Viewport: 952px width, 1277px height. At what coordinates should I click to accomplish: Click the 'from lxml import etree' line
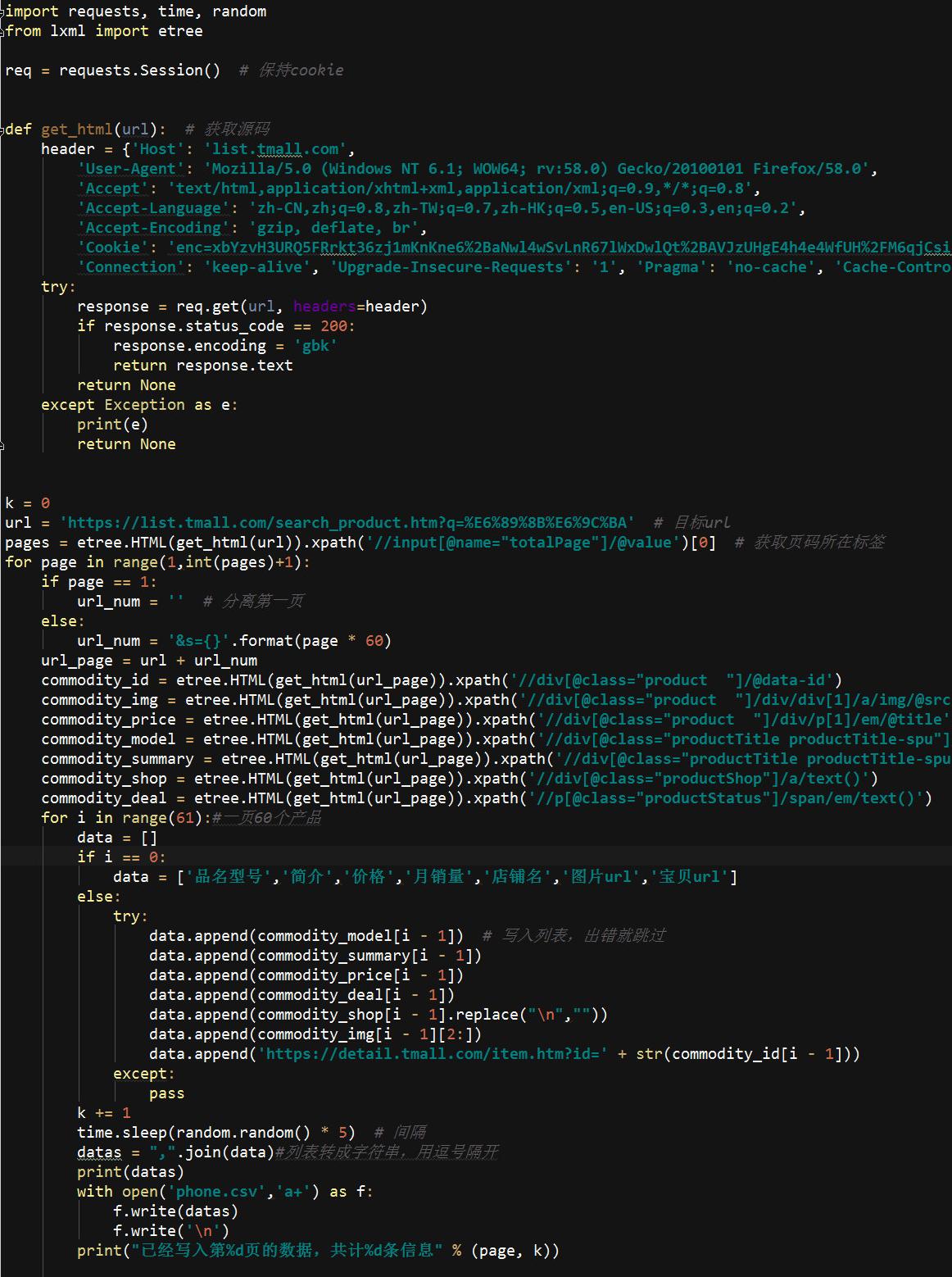[104, 31]
